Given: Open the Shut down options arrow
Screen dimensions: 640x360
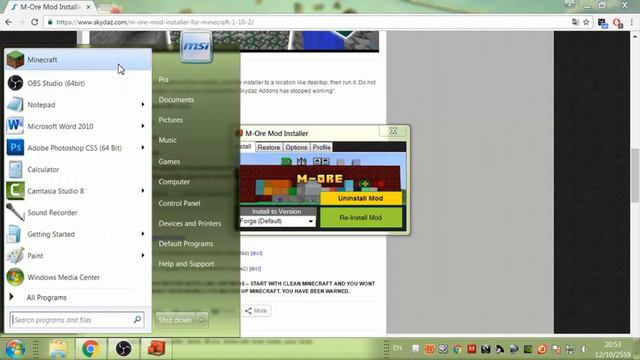Looking at the screenshot, I should (202, 320).
